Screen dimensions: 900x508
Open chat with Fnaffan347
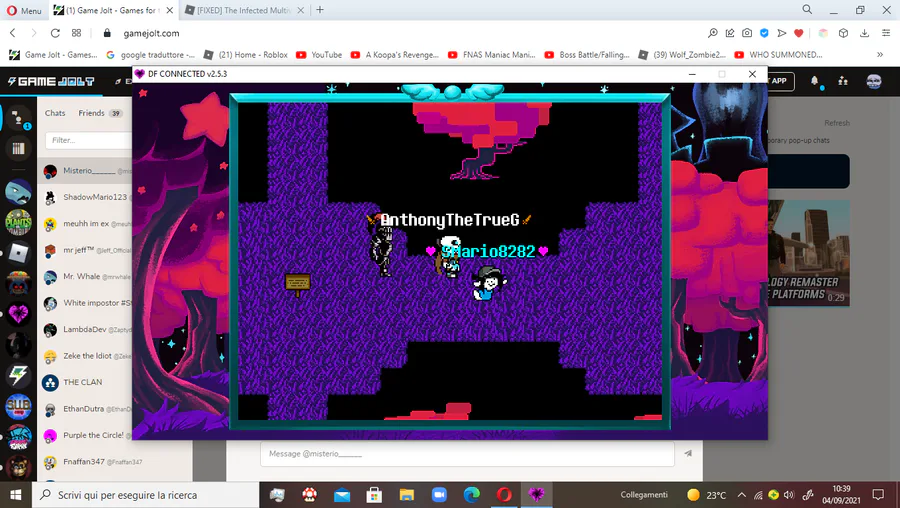pyautogui.click(x=115, y=462)
